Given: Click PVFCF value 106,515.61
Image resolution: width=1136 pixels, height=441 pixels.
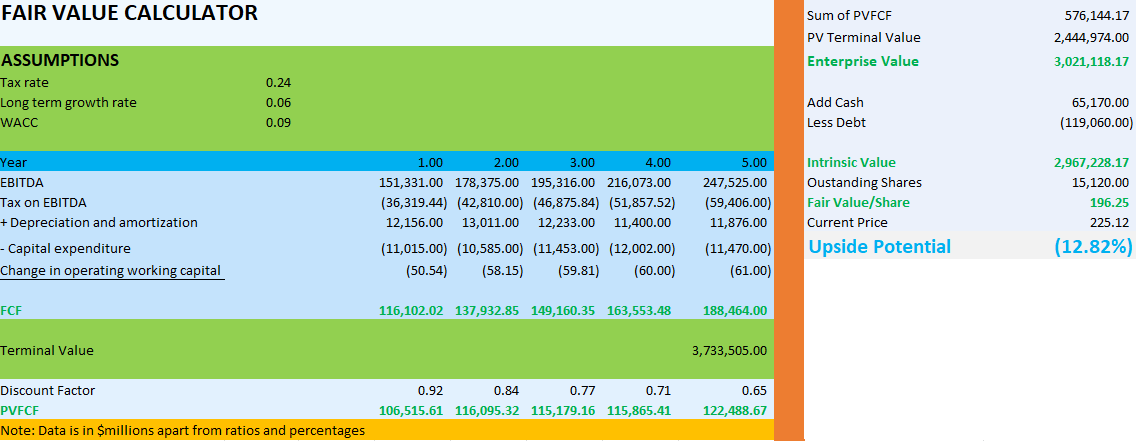Looking at the screenshot, I should [412, 411].
